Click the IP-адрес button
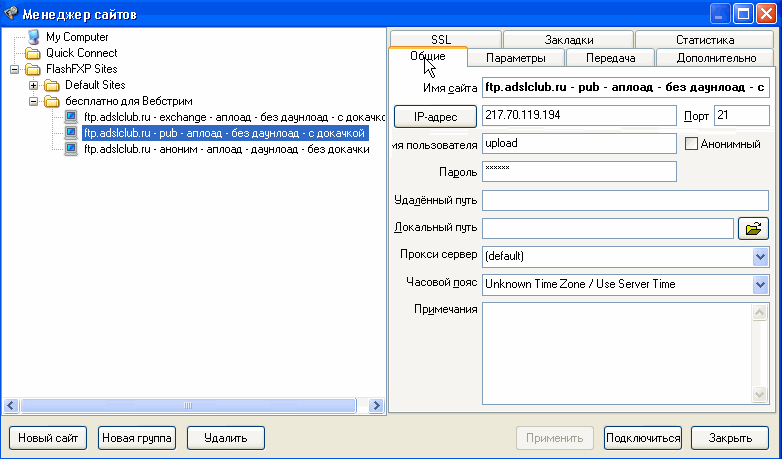This screenshot has width=782, height=459. pyautogui.click(x=435, y=117)
